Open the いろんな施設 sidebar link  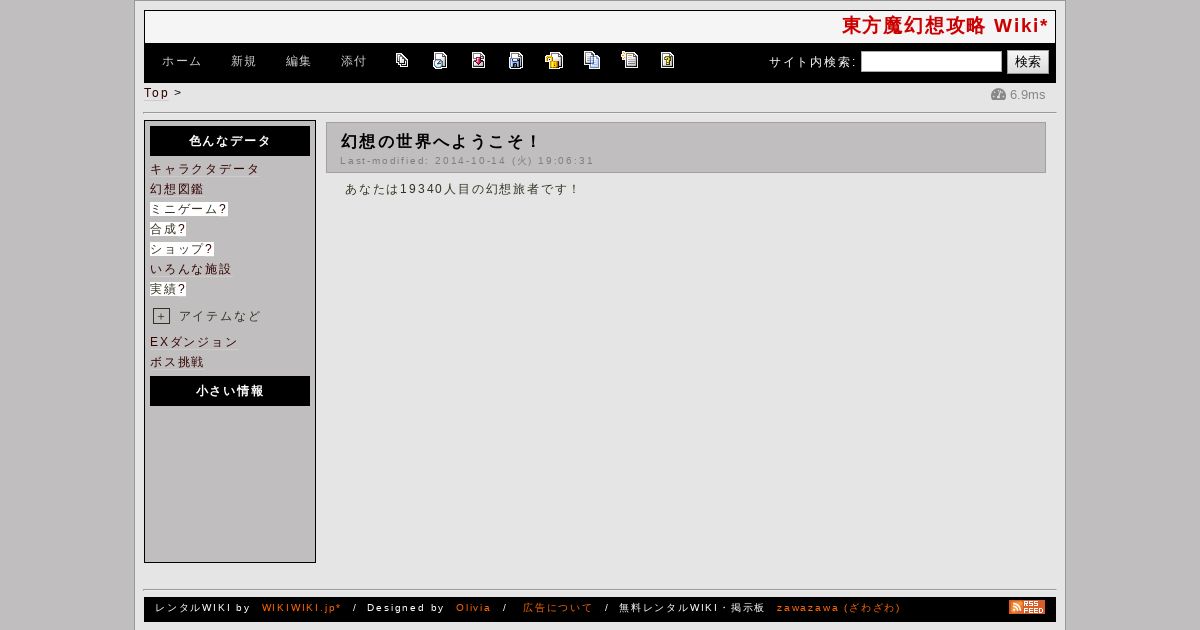tap(191, 269)
